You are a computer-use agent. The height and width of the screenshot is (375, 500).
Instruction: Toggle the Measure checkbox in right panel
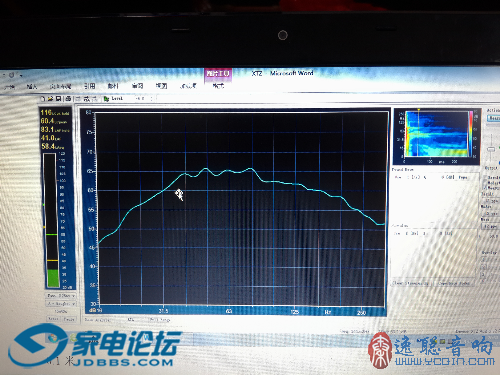pos(485,188)
